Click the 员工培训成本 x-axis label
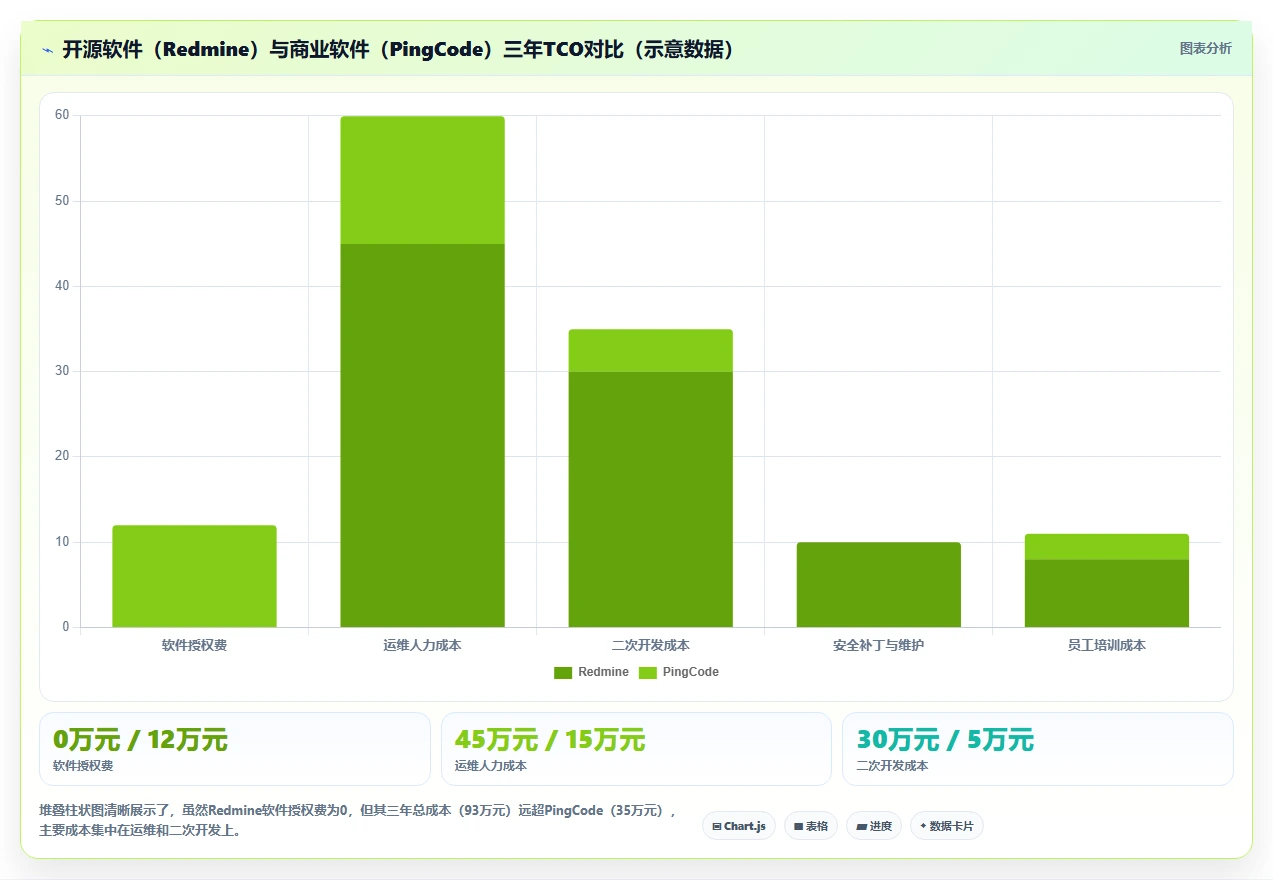1273x880 pixels. coord(1106,645)
